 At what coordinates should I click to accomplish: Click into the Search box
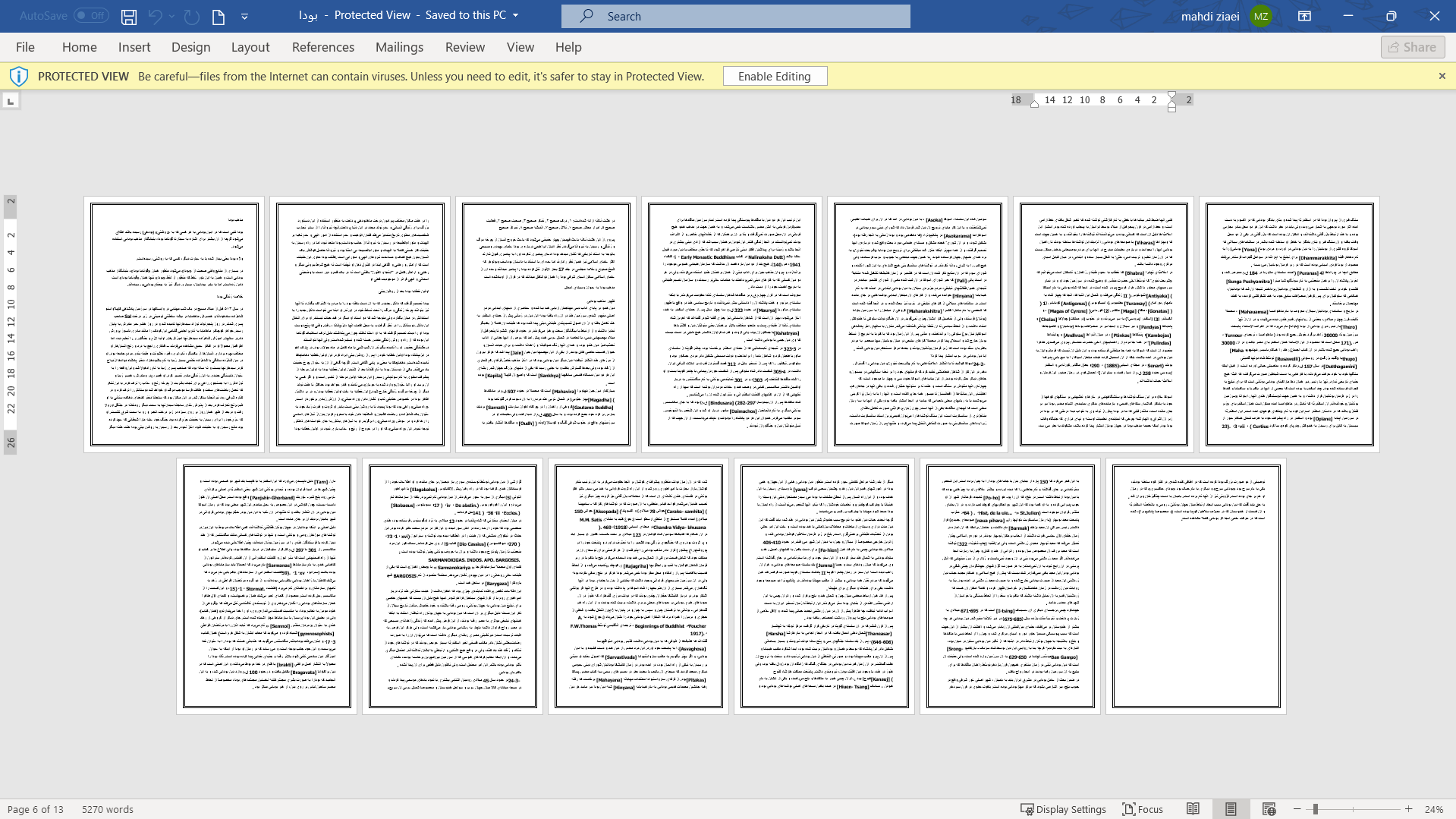pos(736,16)
